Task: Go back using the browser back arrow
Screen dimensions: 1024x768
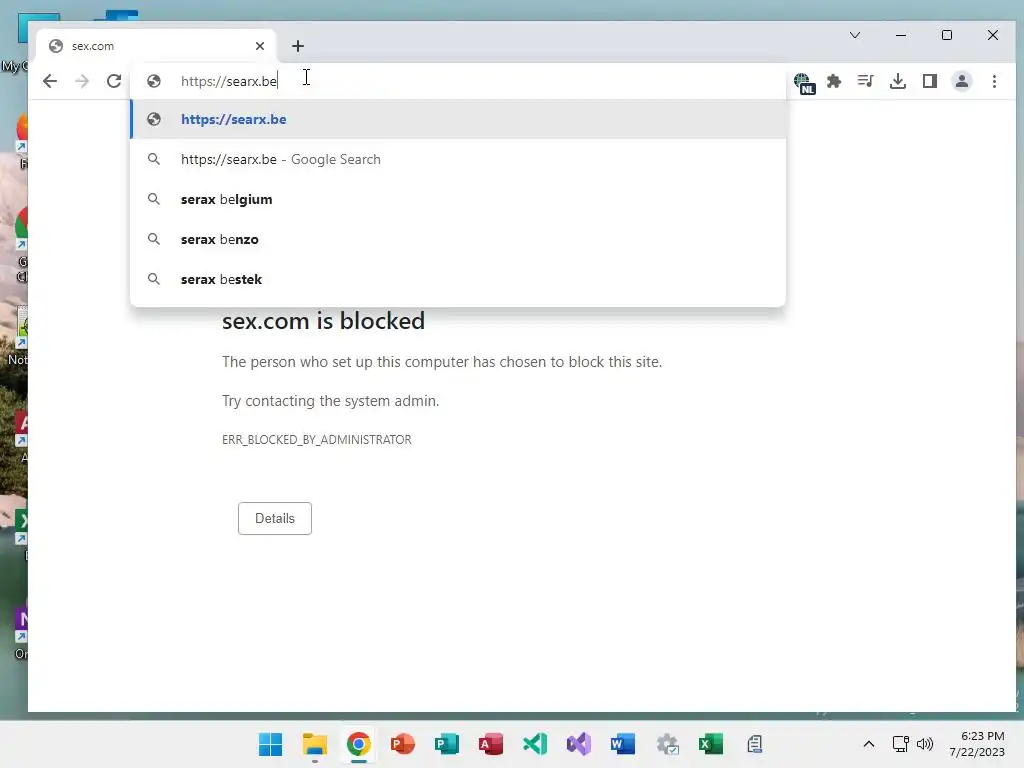Action: pos(50,81)
